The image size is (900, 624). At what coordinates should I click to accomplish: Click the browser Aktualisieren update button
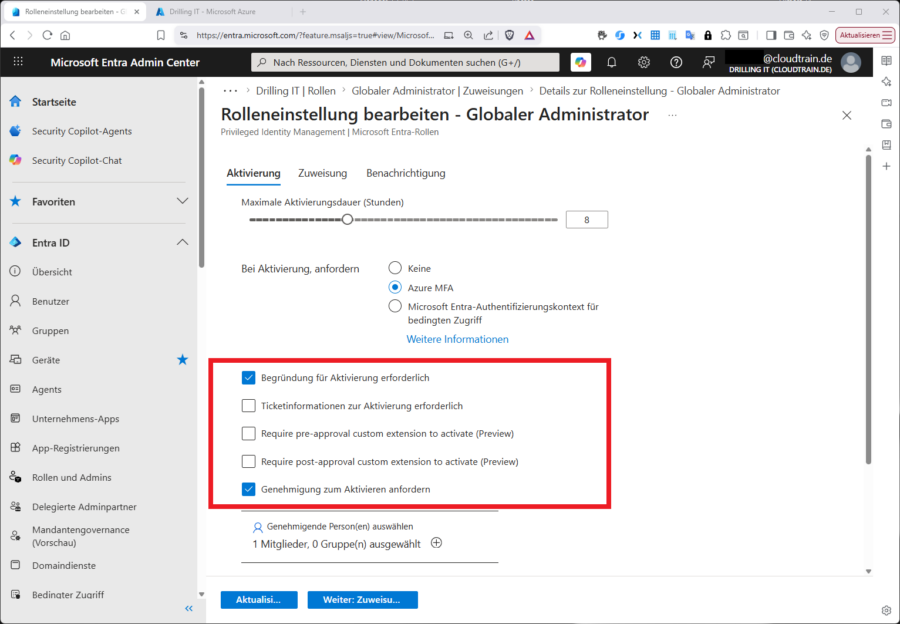[x=864, y=35]
